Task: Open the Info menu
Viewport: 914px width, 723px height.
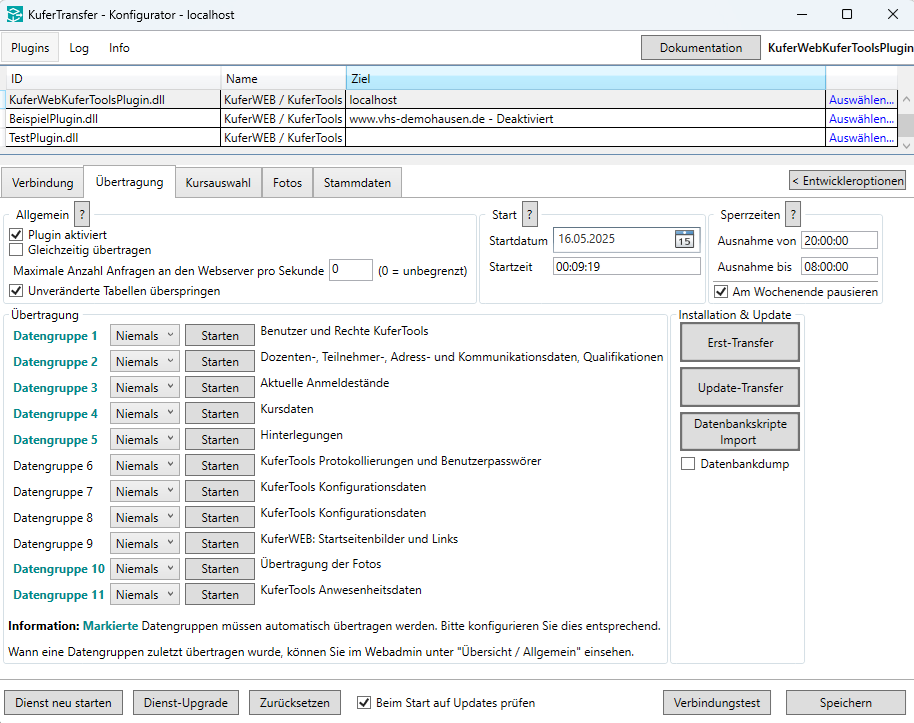Action: point(119,48)
